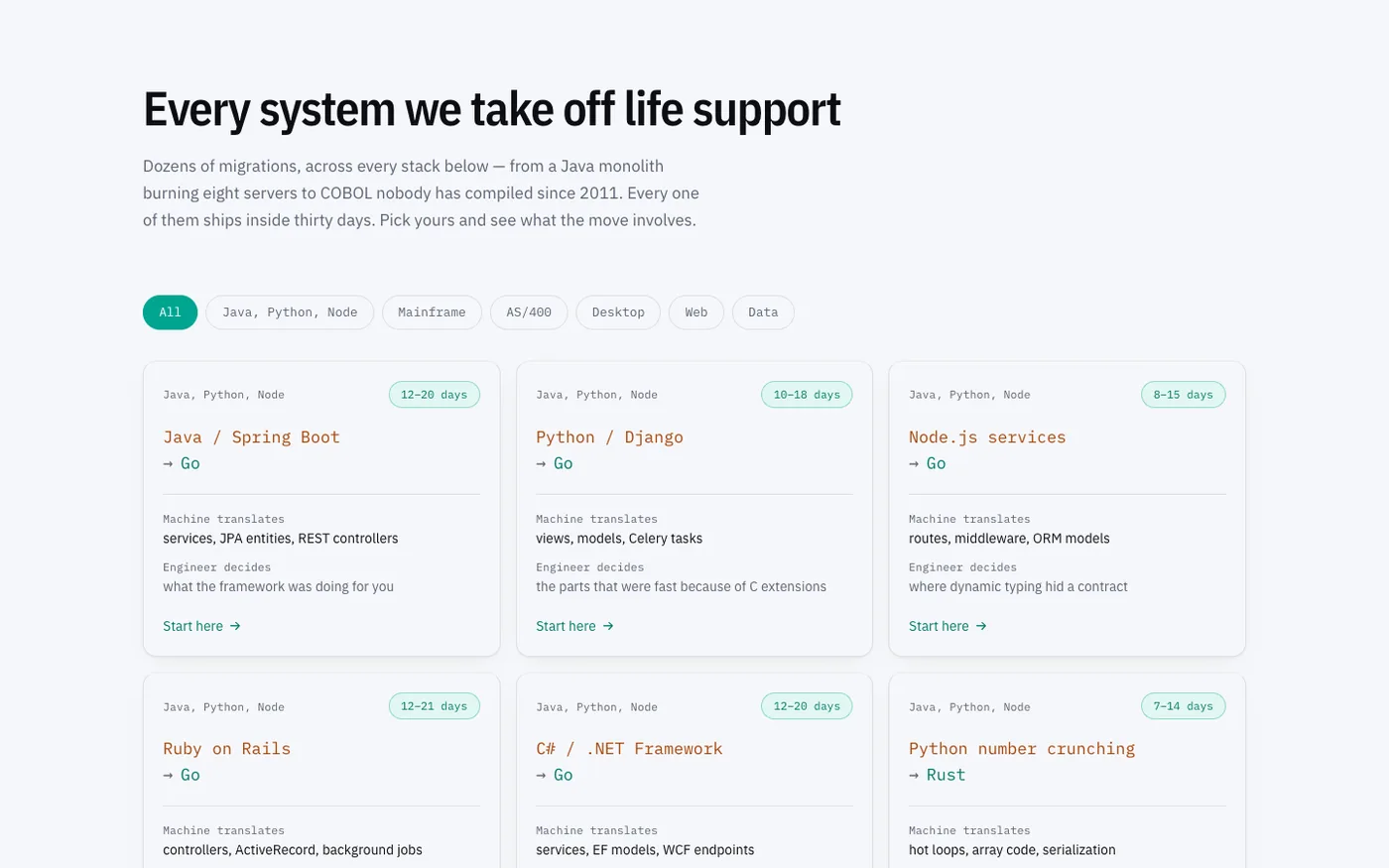Click 'services, EF models, WCF endpoints' text
1389x868 pixels.
point(645,850)
